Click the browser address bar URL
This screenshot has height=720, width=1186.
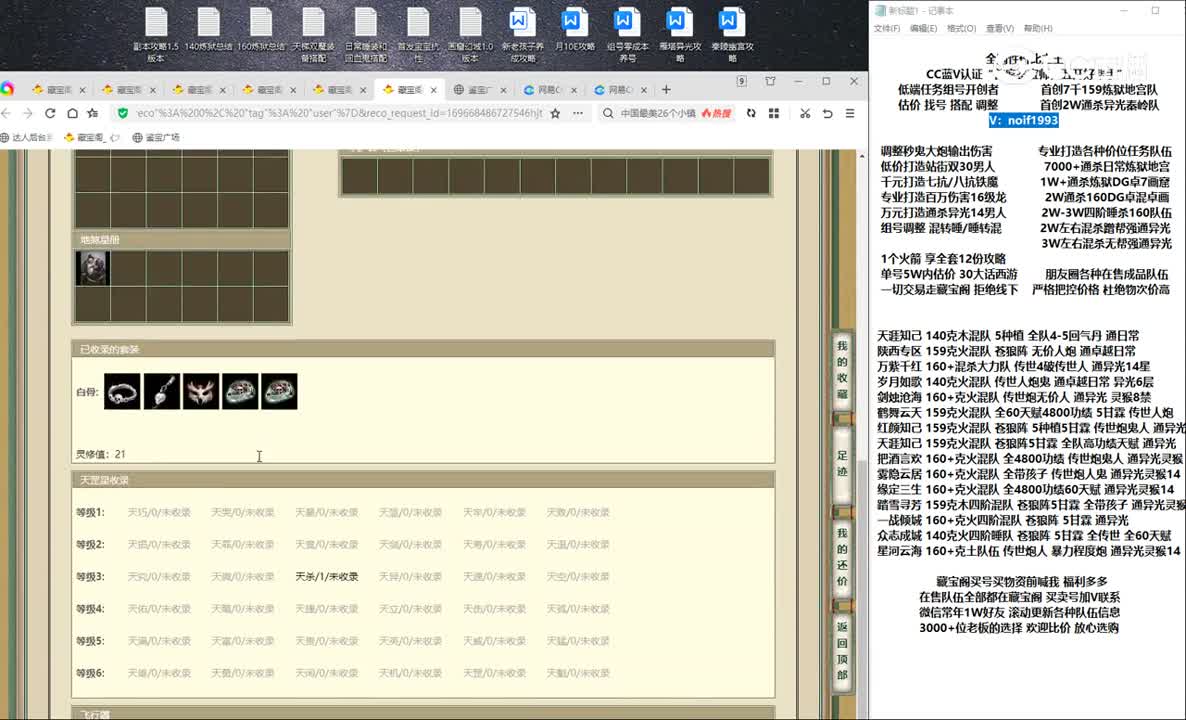339,113
